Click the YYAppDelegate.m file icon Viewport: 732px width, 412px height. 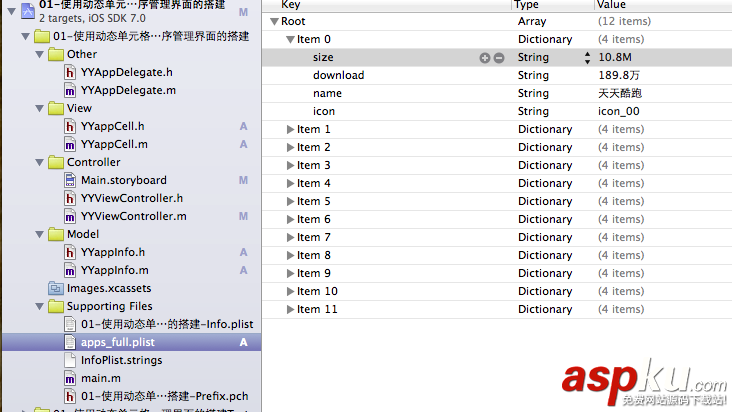(70, 91)
